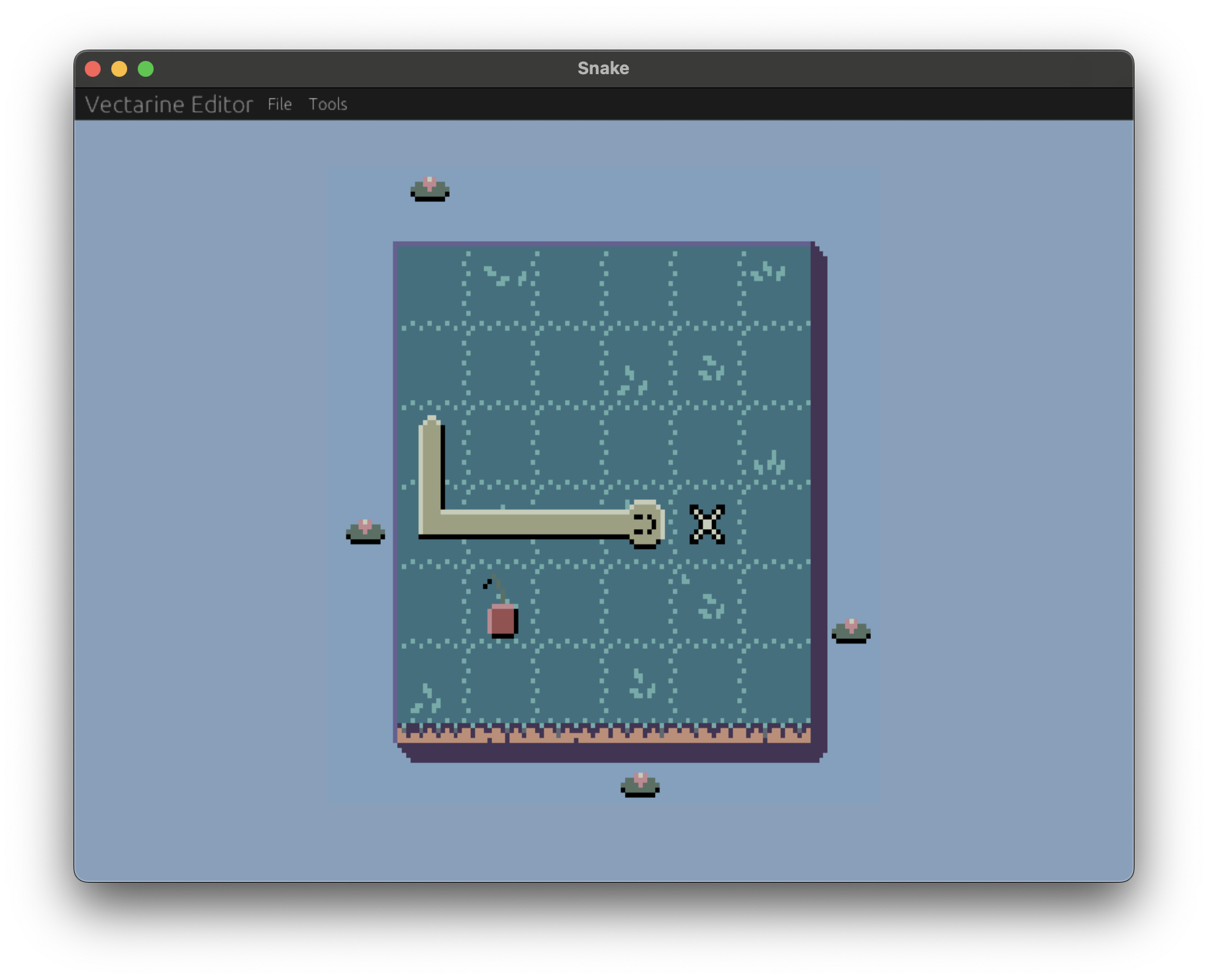
Task: Click the snake body corner bend
Action: 432,523
